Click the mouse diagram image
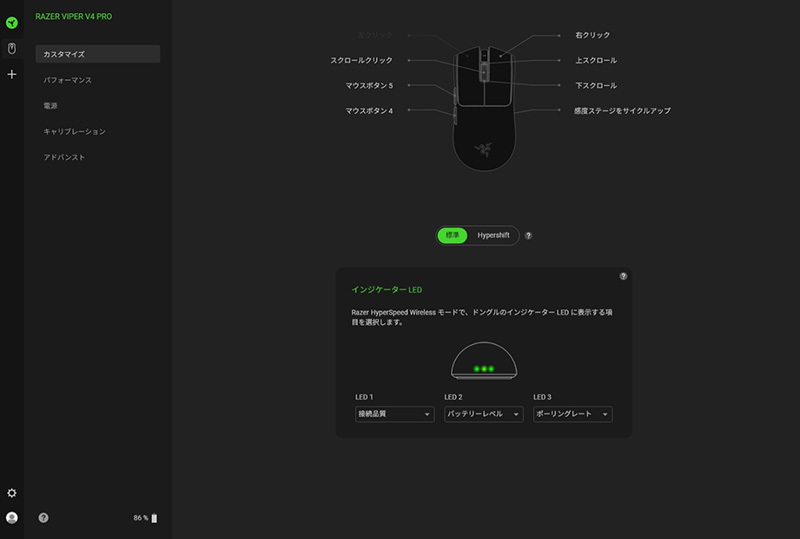This screenshot has height=539, width=800. pyautogui.click(x=484, y=108)
